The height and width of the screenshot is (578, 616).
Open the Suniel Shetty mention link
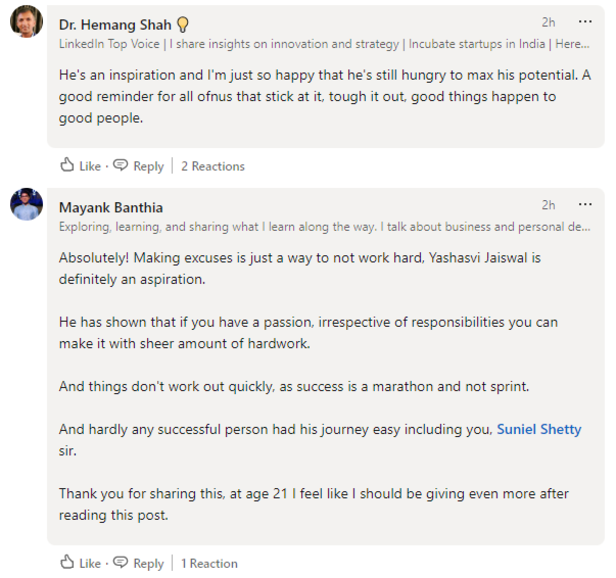pos(539,429)
